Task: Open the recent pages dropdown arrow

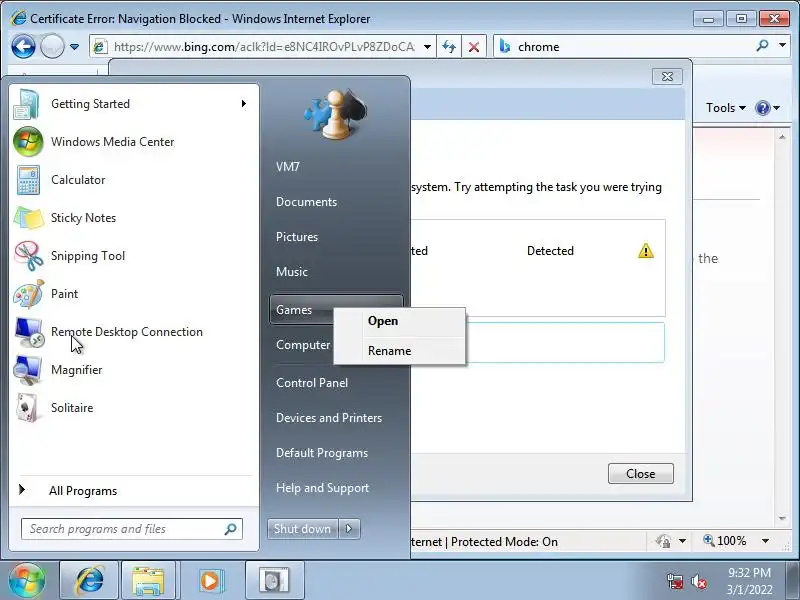Action: pos(74,47)
